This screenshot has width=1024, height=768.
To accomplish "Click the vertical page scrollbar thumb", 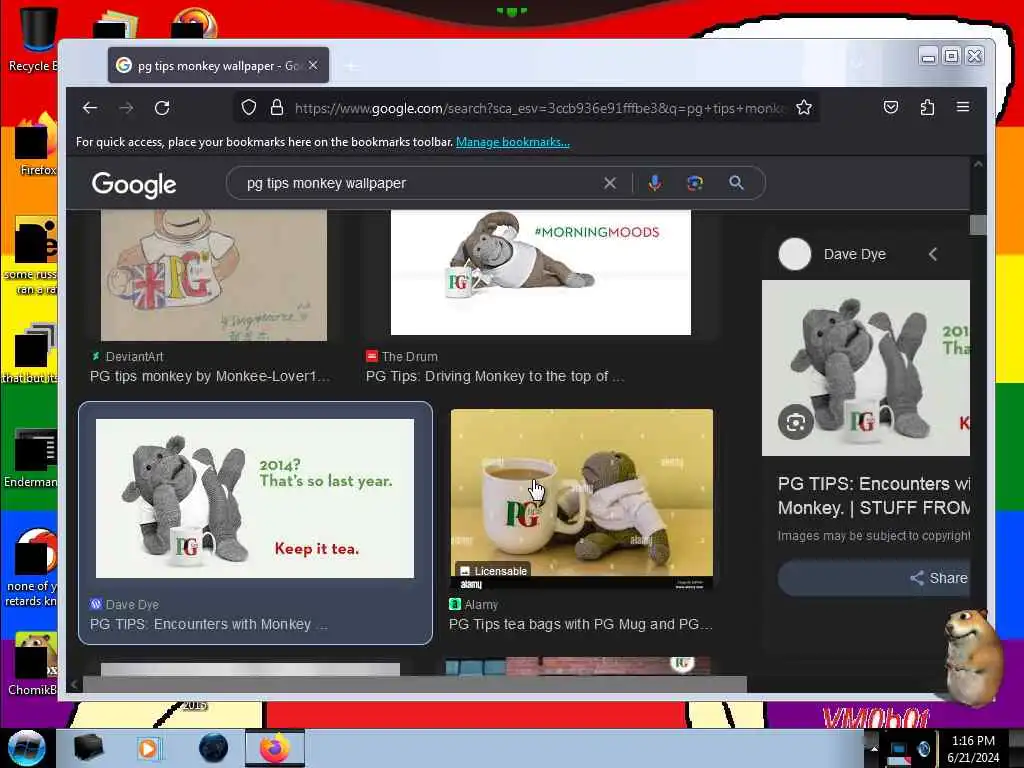I will [x=978, y=225].
